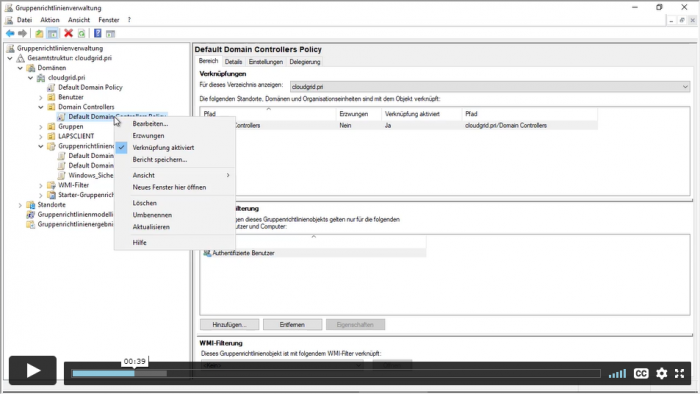Screen dimensions: 700x394
Task: Toggle closed captions CC button
Action: coord(641,373)
